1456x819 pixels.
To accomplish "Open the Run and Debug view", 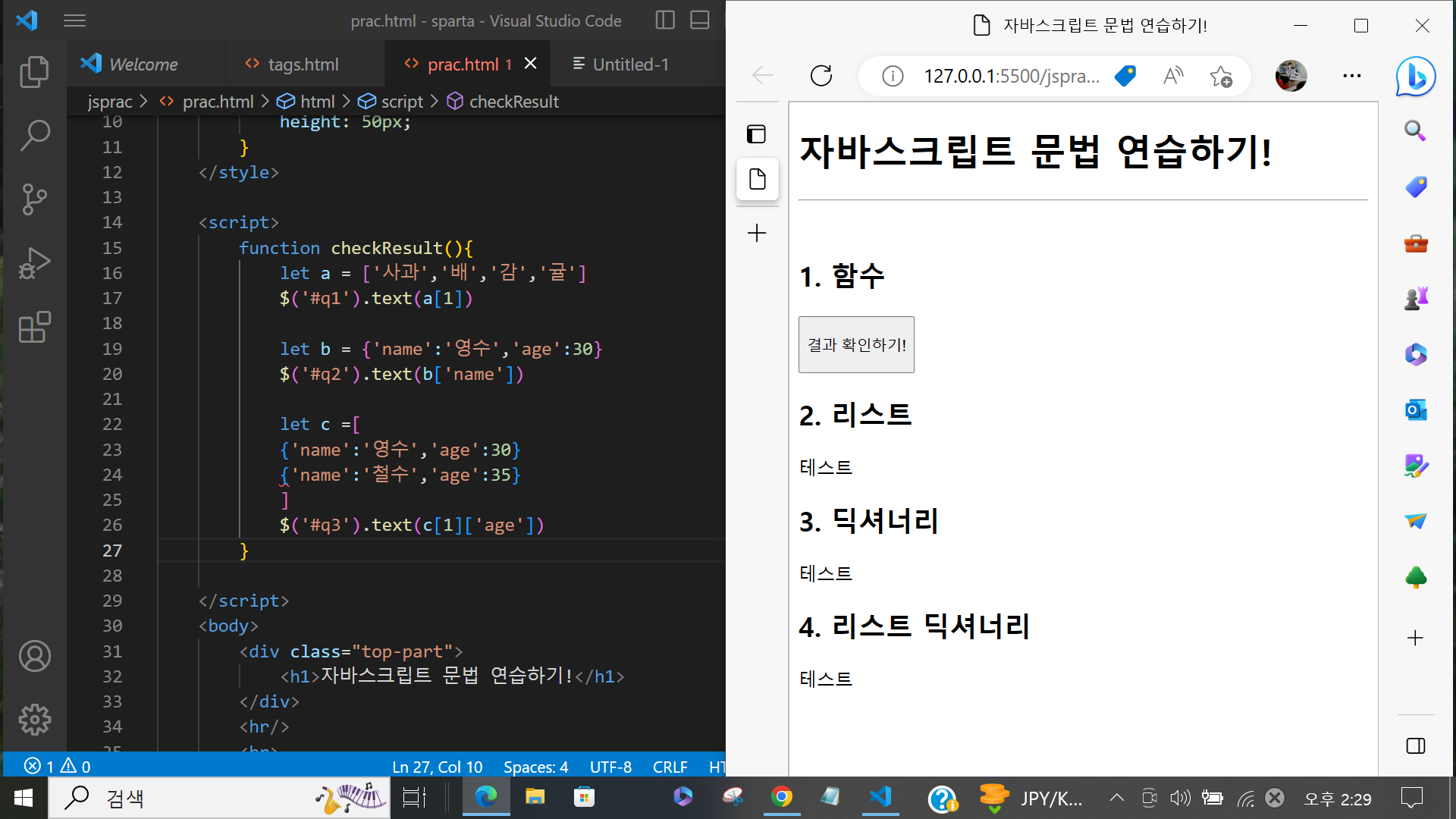I will pos(34,263).
